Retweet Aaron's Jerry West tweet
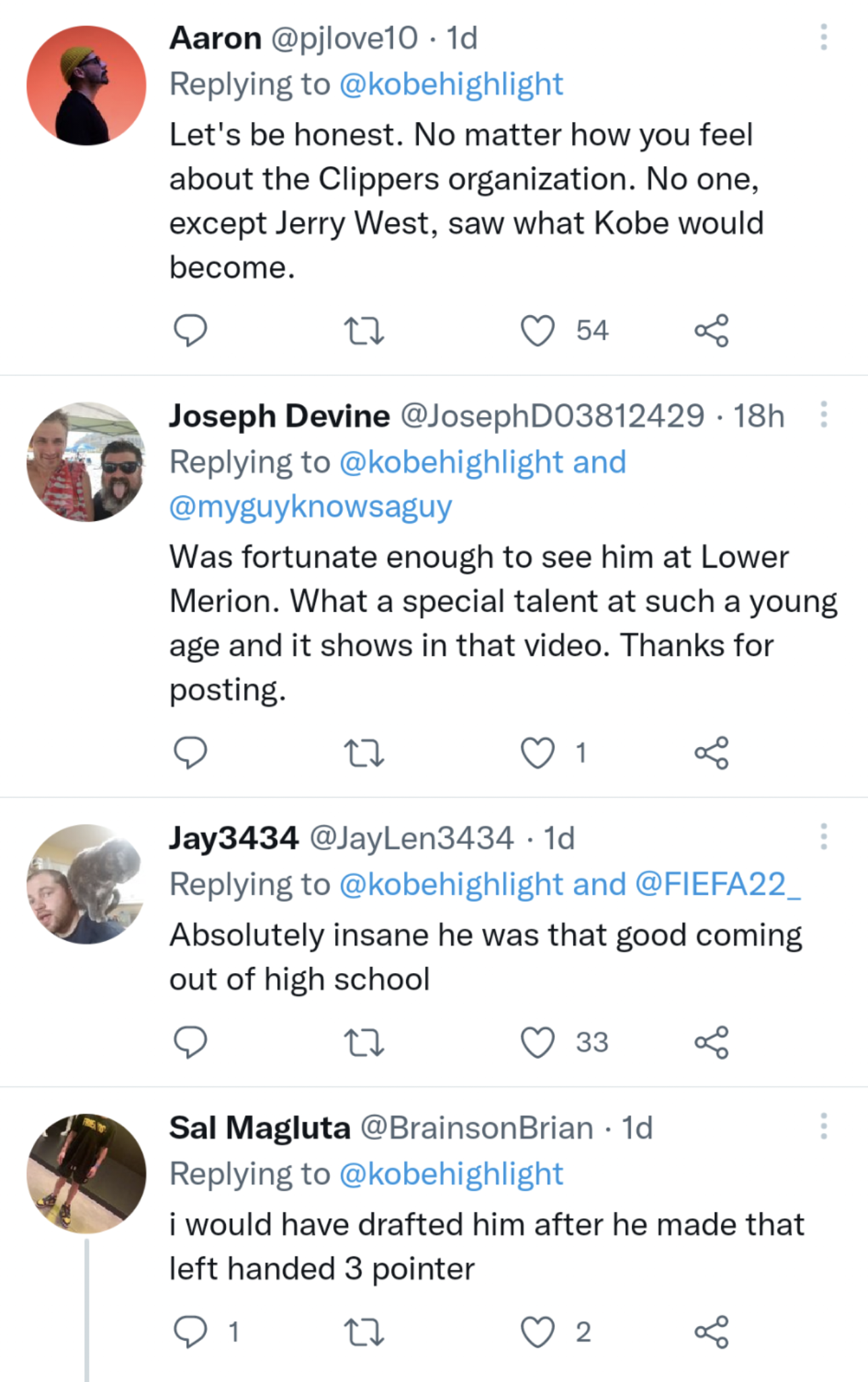This screenshot has width=868, height=1382. (364, 331)
